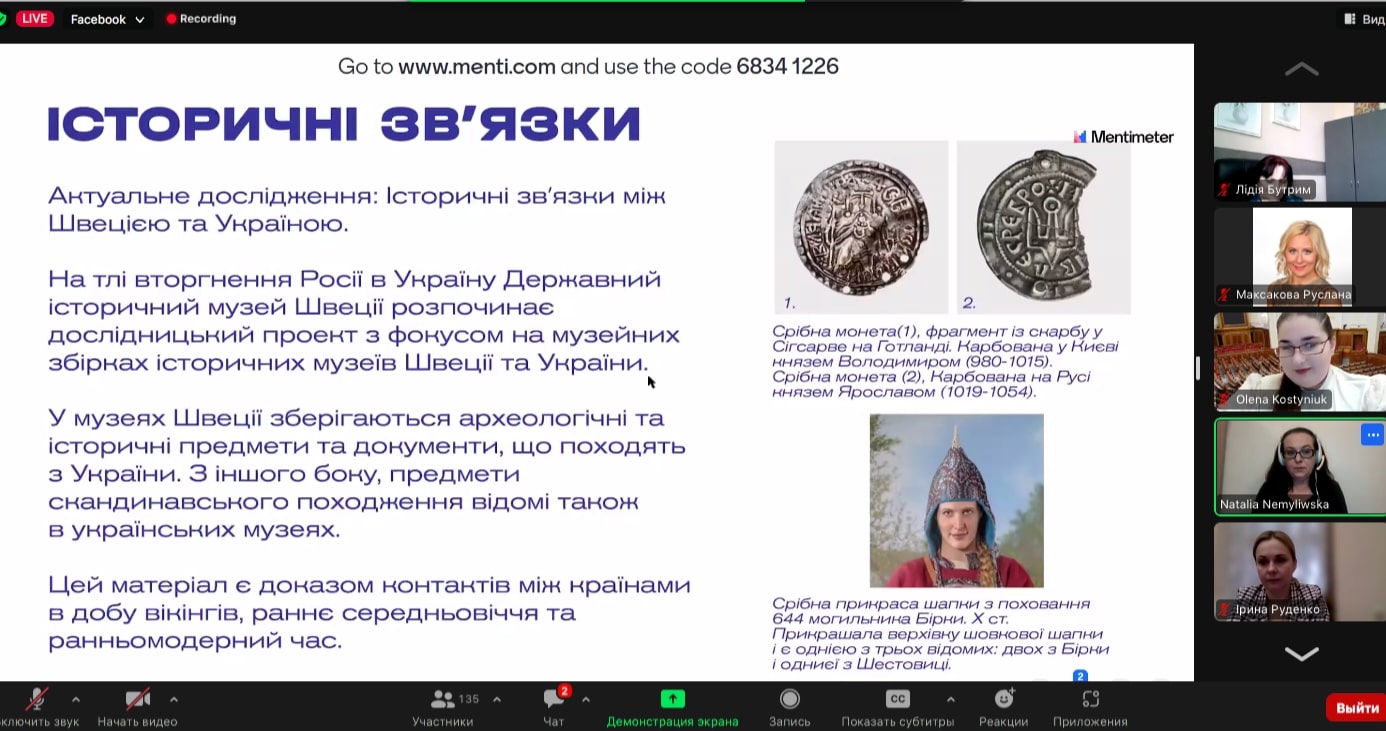Open the Вид view menu

[x=1364, y=19]
